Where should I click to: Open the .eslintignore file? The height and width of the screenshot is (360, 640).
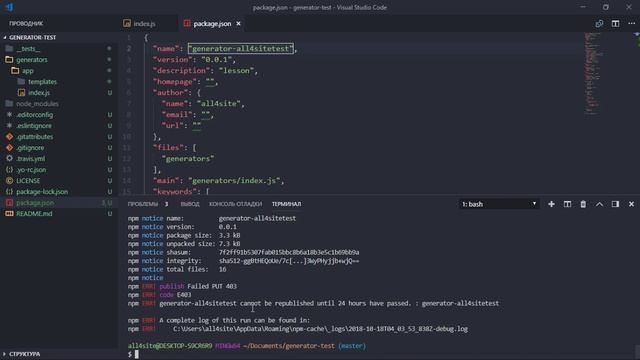click(x=59, y=126)
